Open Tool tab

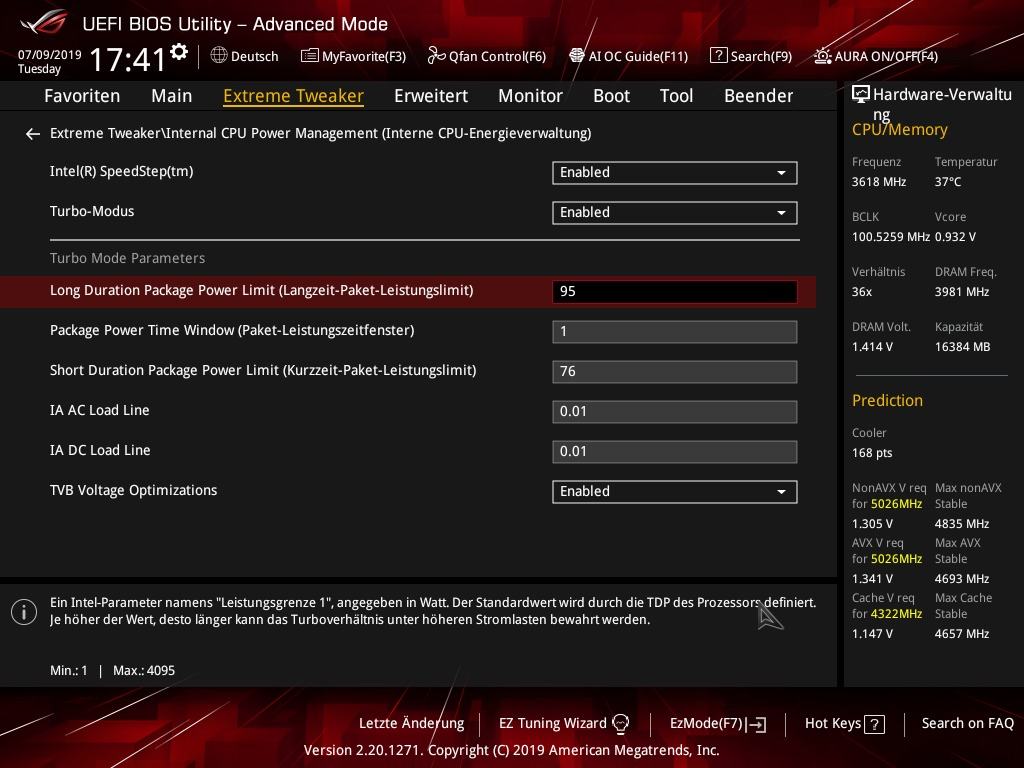coord(677,96)
